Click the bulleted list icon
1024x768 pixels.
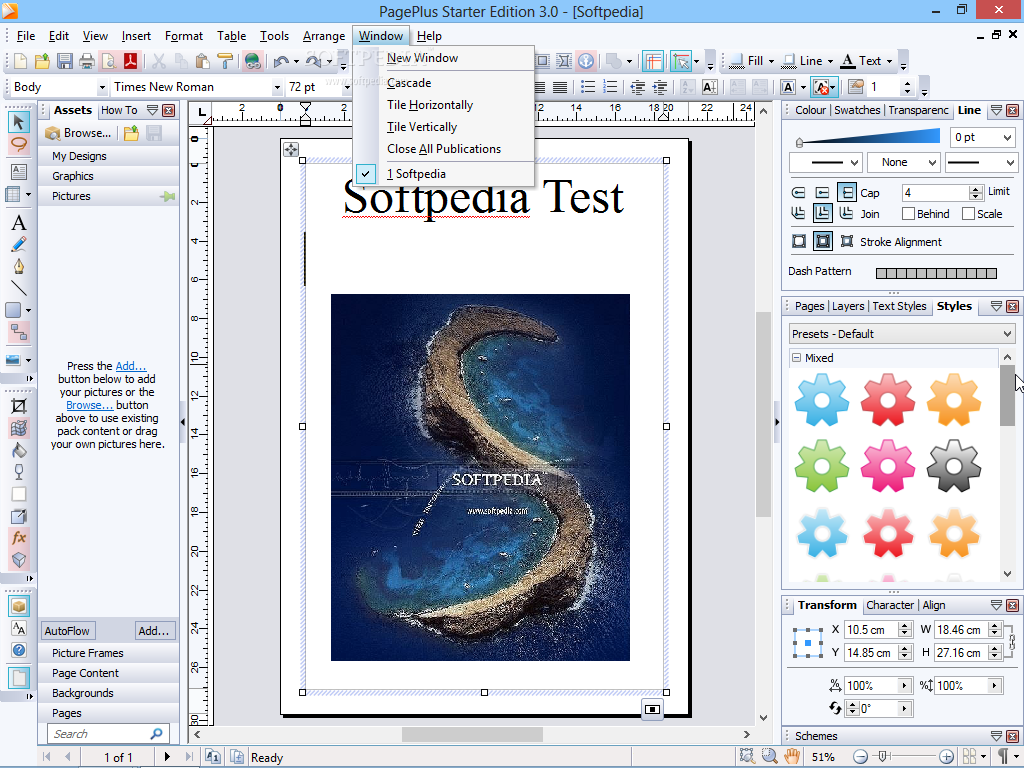(x=588, y=87)
